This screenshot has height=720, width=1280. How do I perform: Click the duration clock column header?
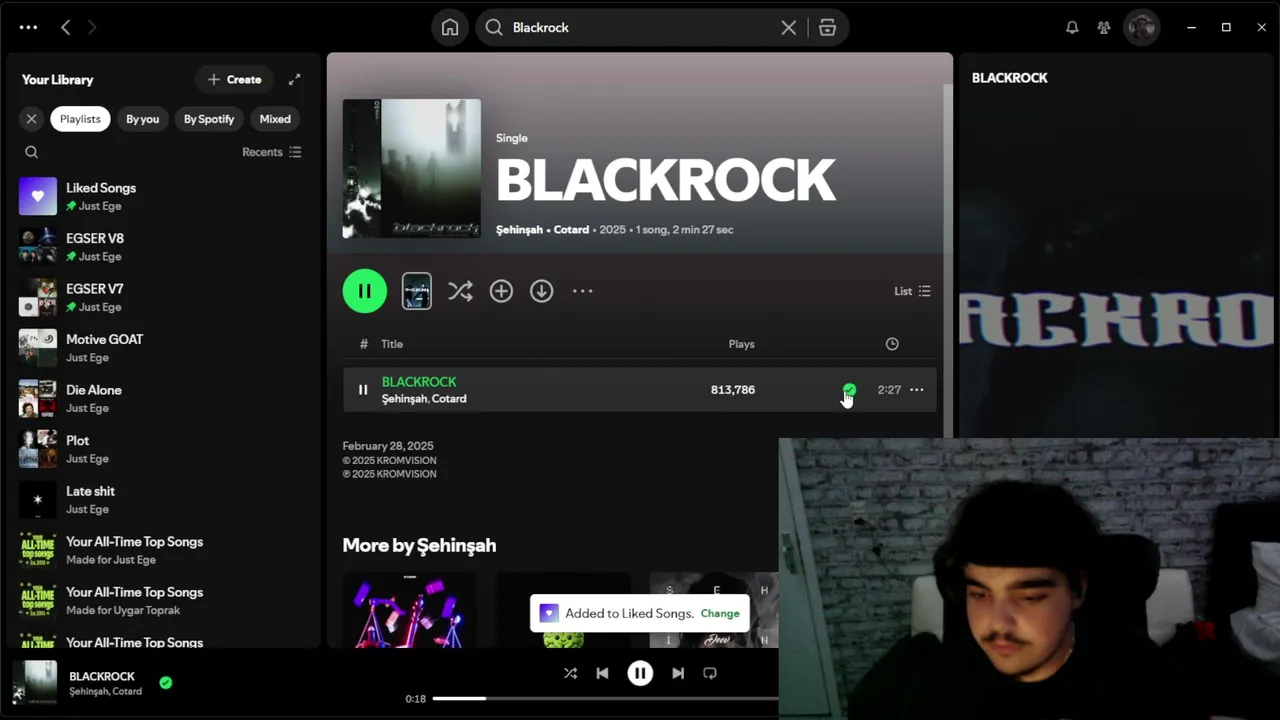click(x=892, y=344)
